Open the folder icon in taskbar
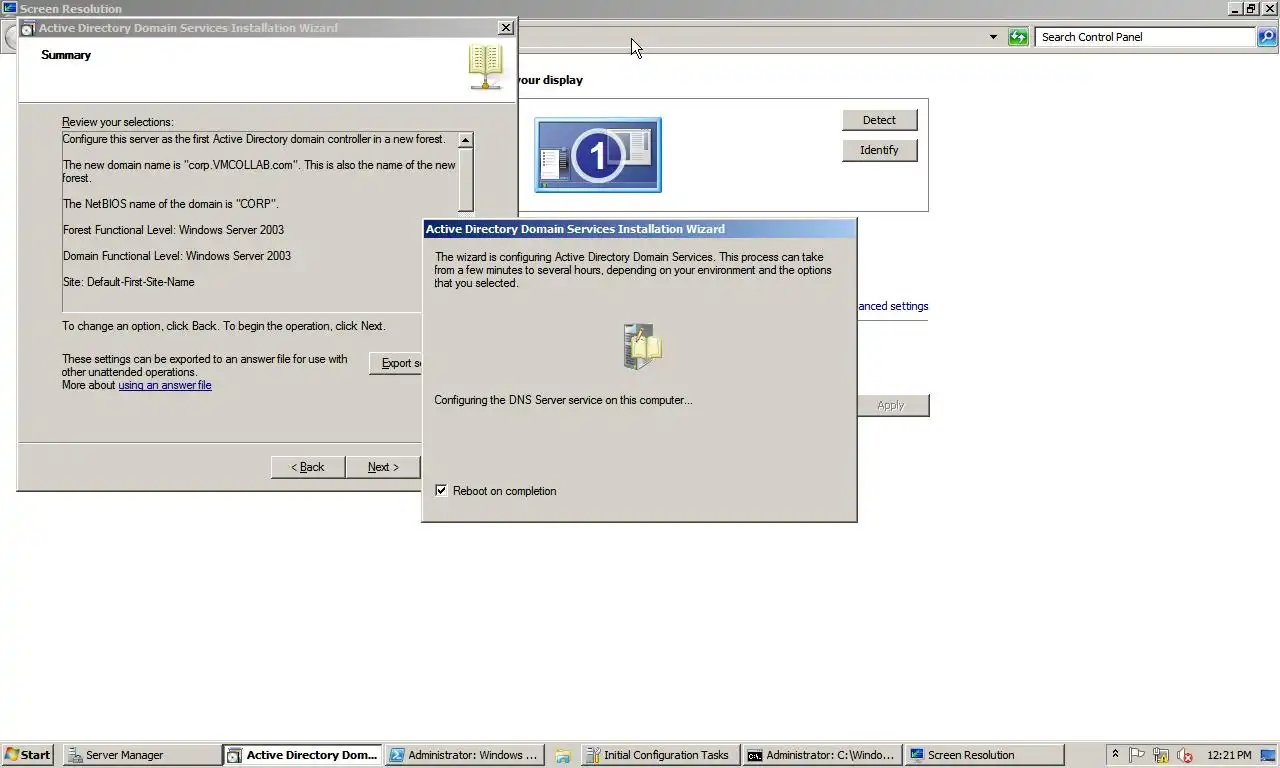The width and height of the screenshot is (1280, 768). (x=563, y=755)
